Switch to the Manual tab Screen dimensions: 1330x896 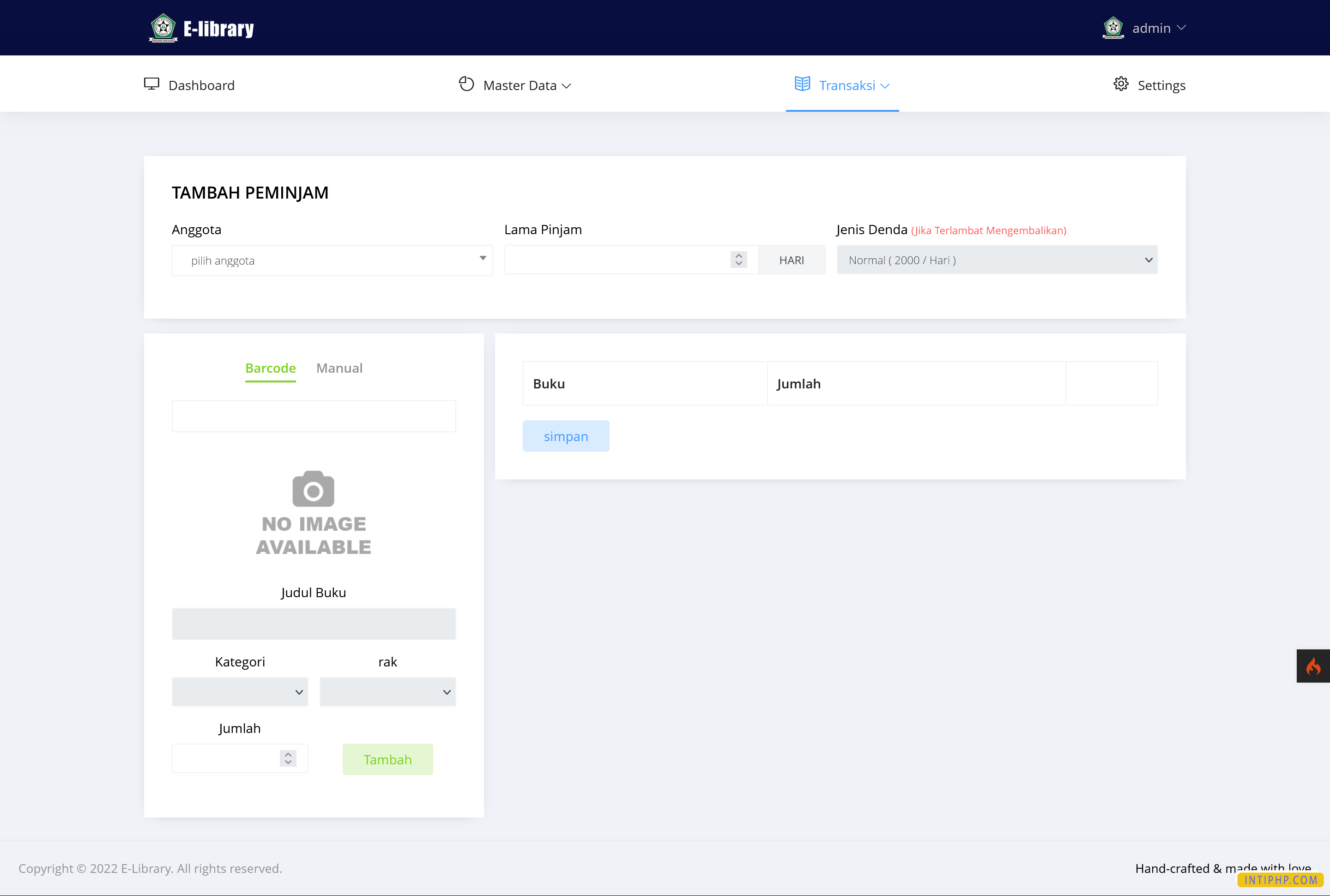click(339, 368)
